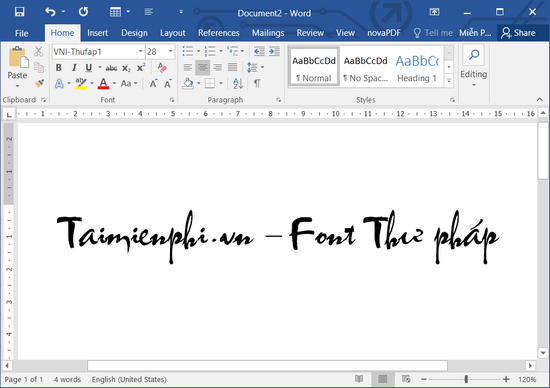This screenshot has height=388, width=550.
Task: Toggle Italic formatting
Action: [x=74, y=67]
